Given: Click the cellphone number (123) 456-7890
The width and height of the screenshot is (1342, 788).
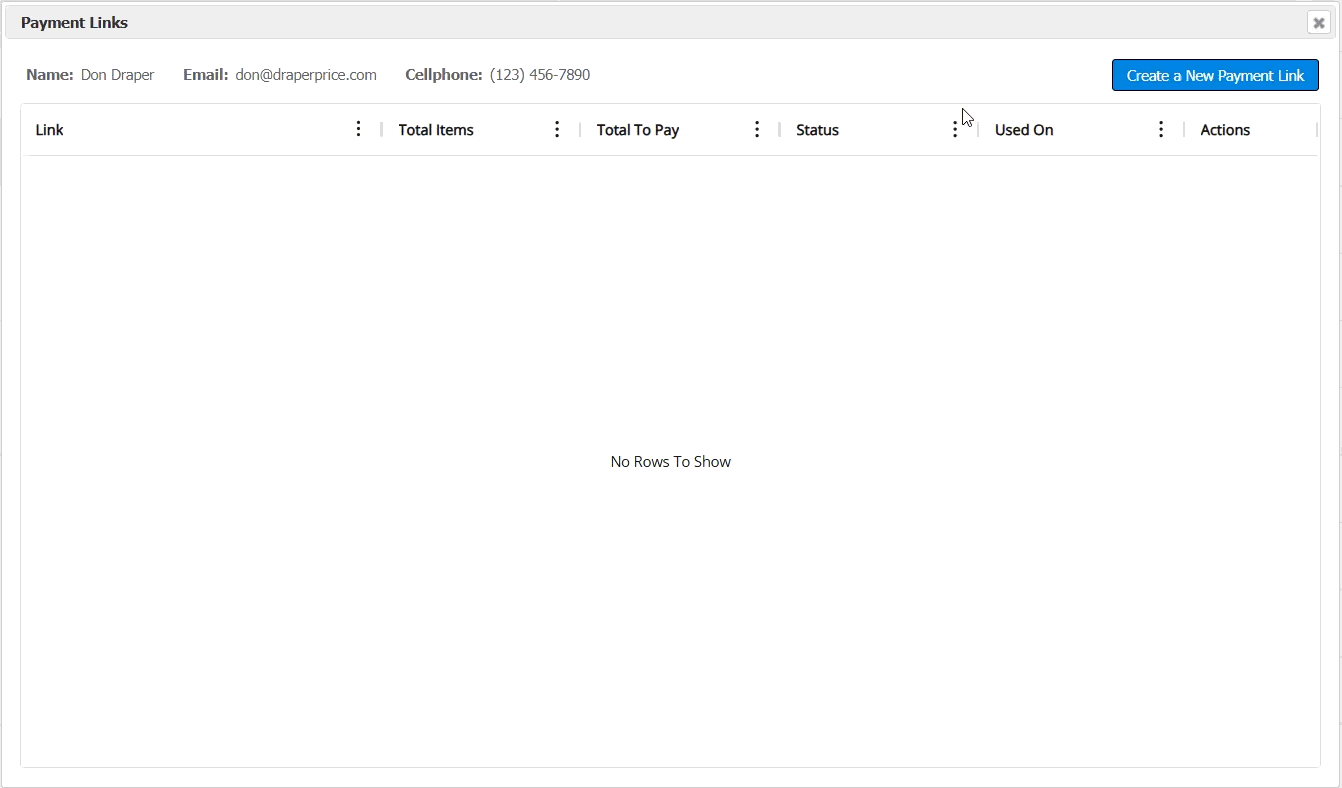Looking at the screenshot, I should tap(540, 75).
